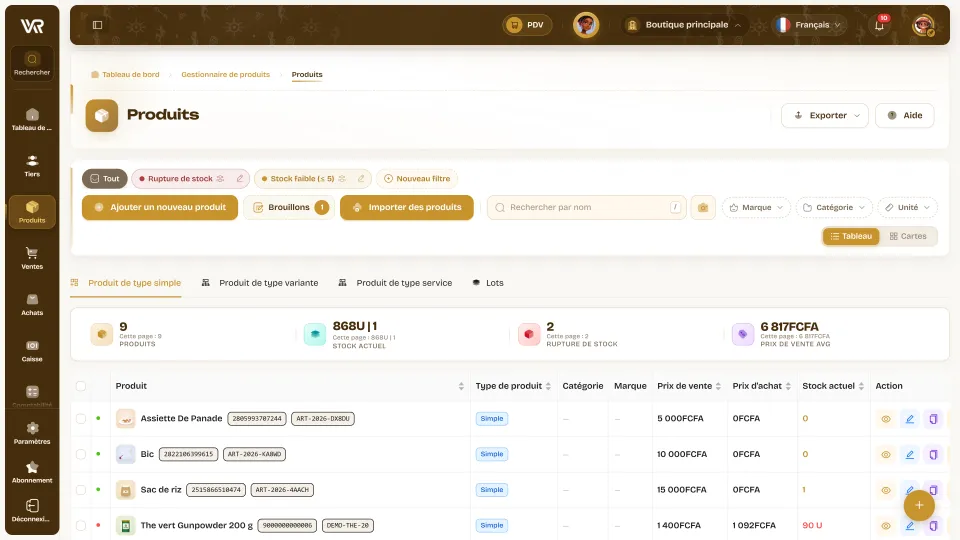The width and height of the screenshot is (960, 540).
Task: Open the Unité filter dropdown
Action: pyautogui.click(x=907, y=208)
